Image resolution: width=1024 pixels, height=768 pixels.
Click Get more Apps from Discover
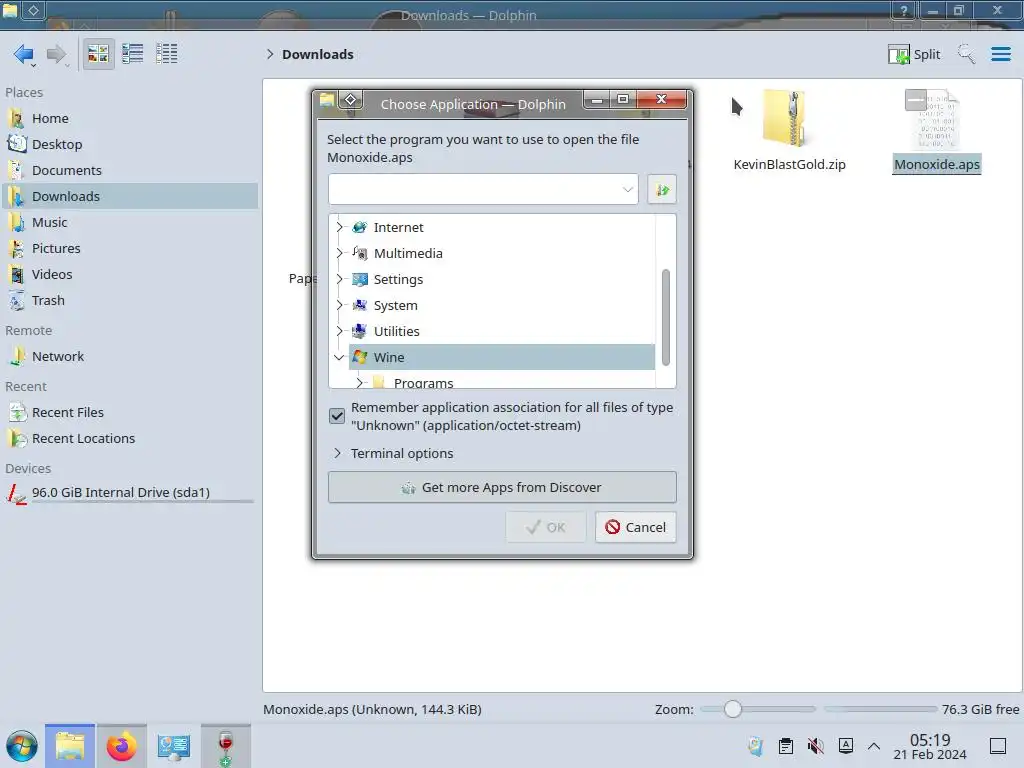click(502, 487)
